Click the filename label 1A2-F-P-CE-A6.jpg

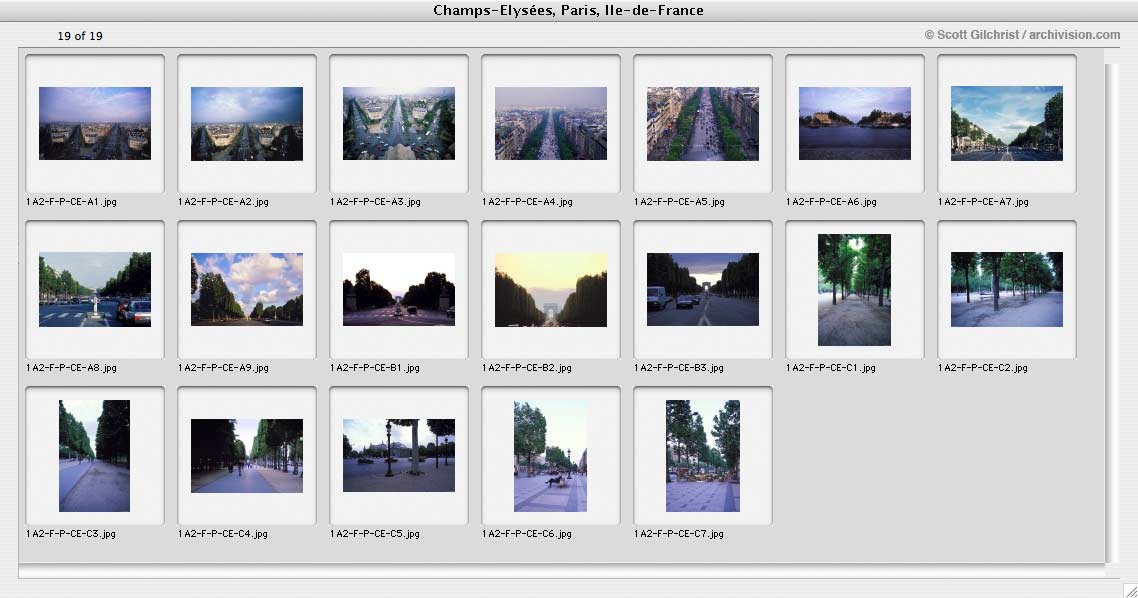click(832, 202)
